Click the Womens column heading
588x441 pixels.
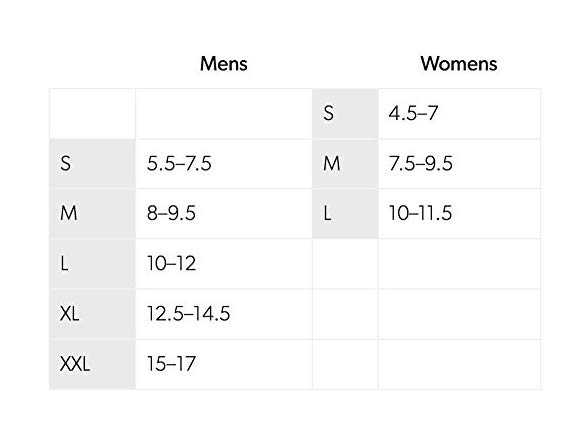click(x=459, y=63)
